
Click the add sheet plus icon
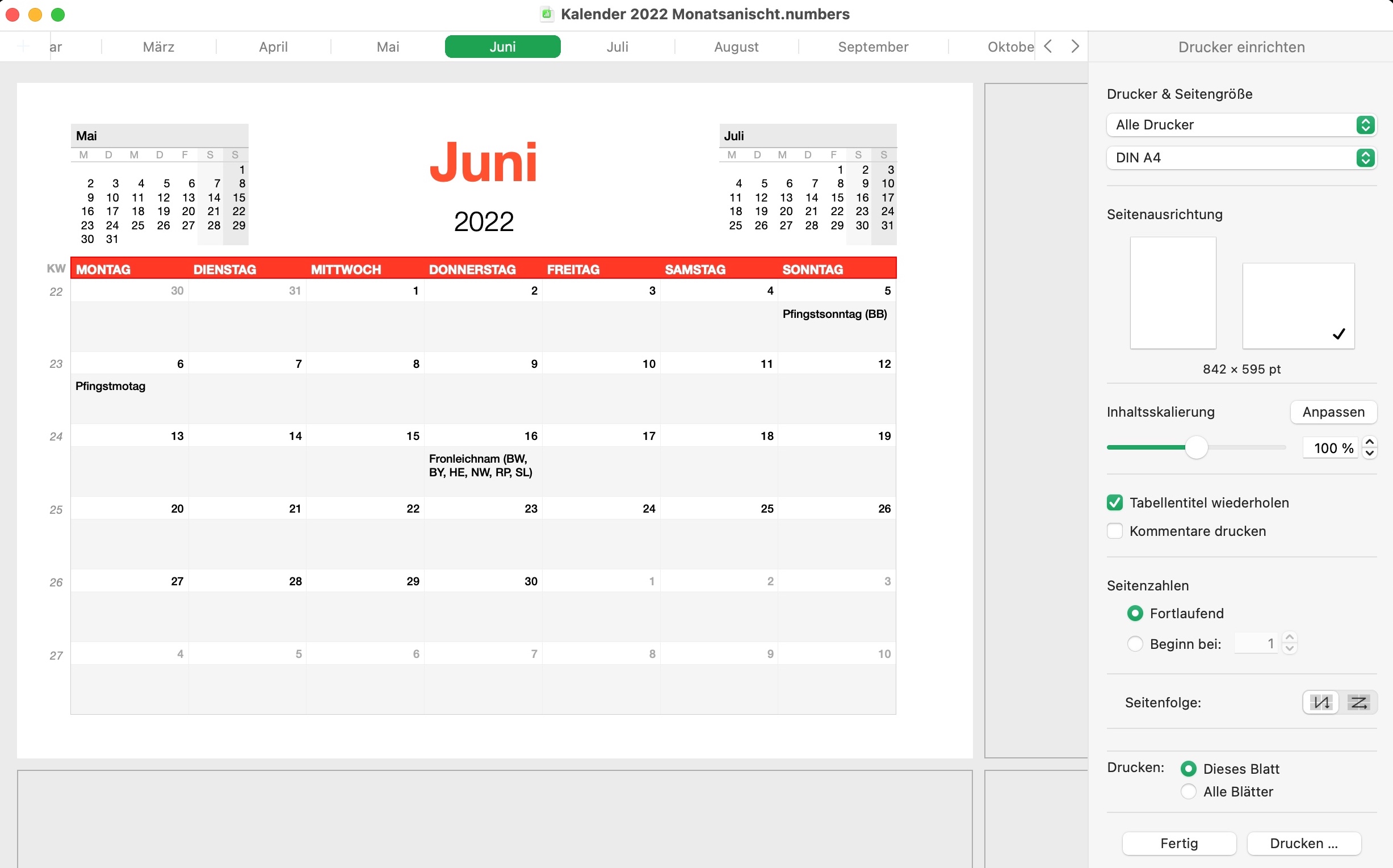tap(23, 47)
